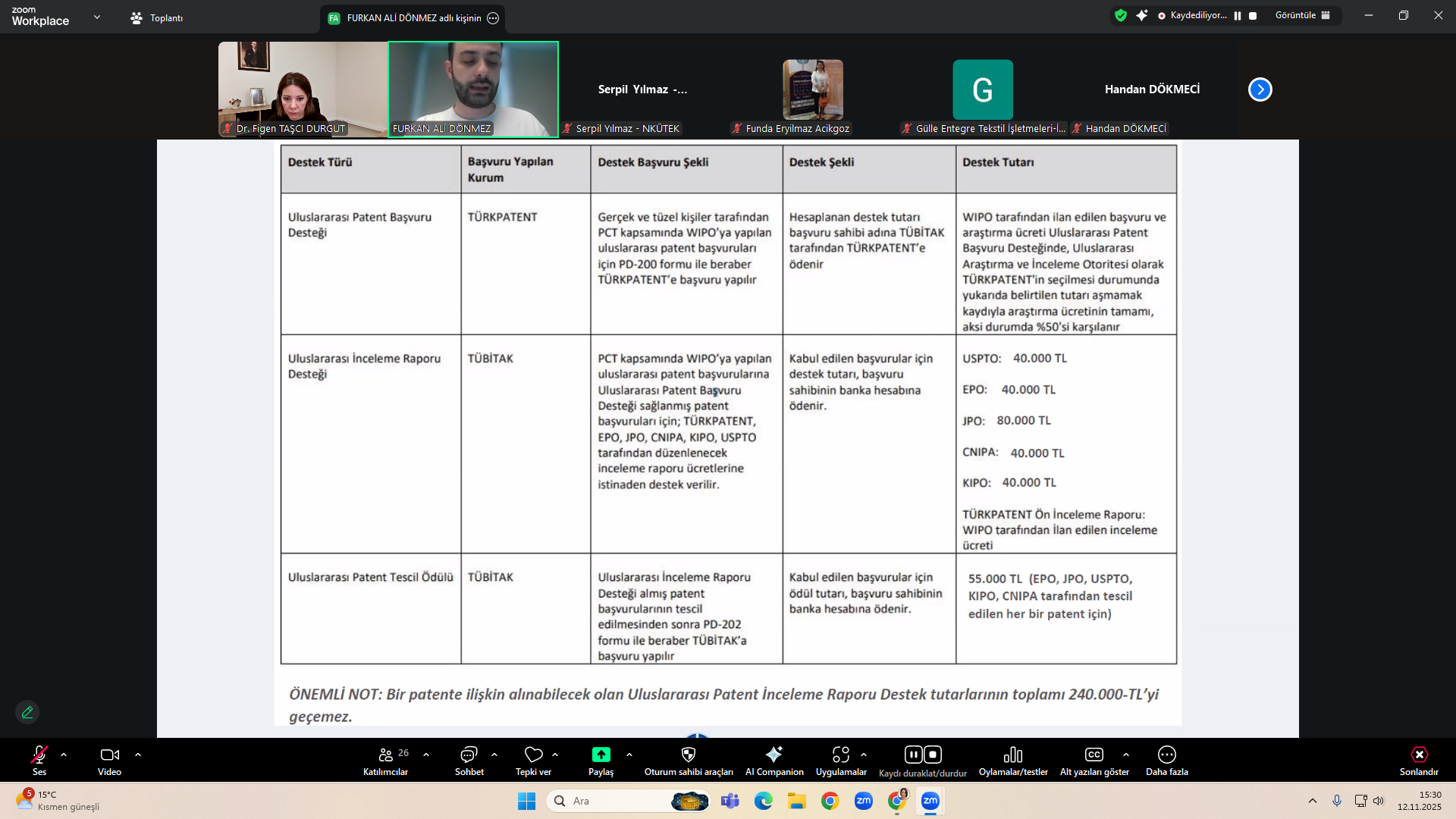The width and height of the screenshot is (1456, 819).
Task: Expand audio options arrow beside Ses
Action: (x=64, y=755)
